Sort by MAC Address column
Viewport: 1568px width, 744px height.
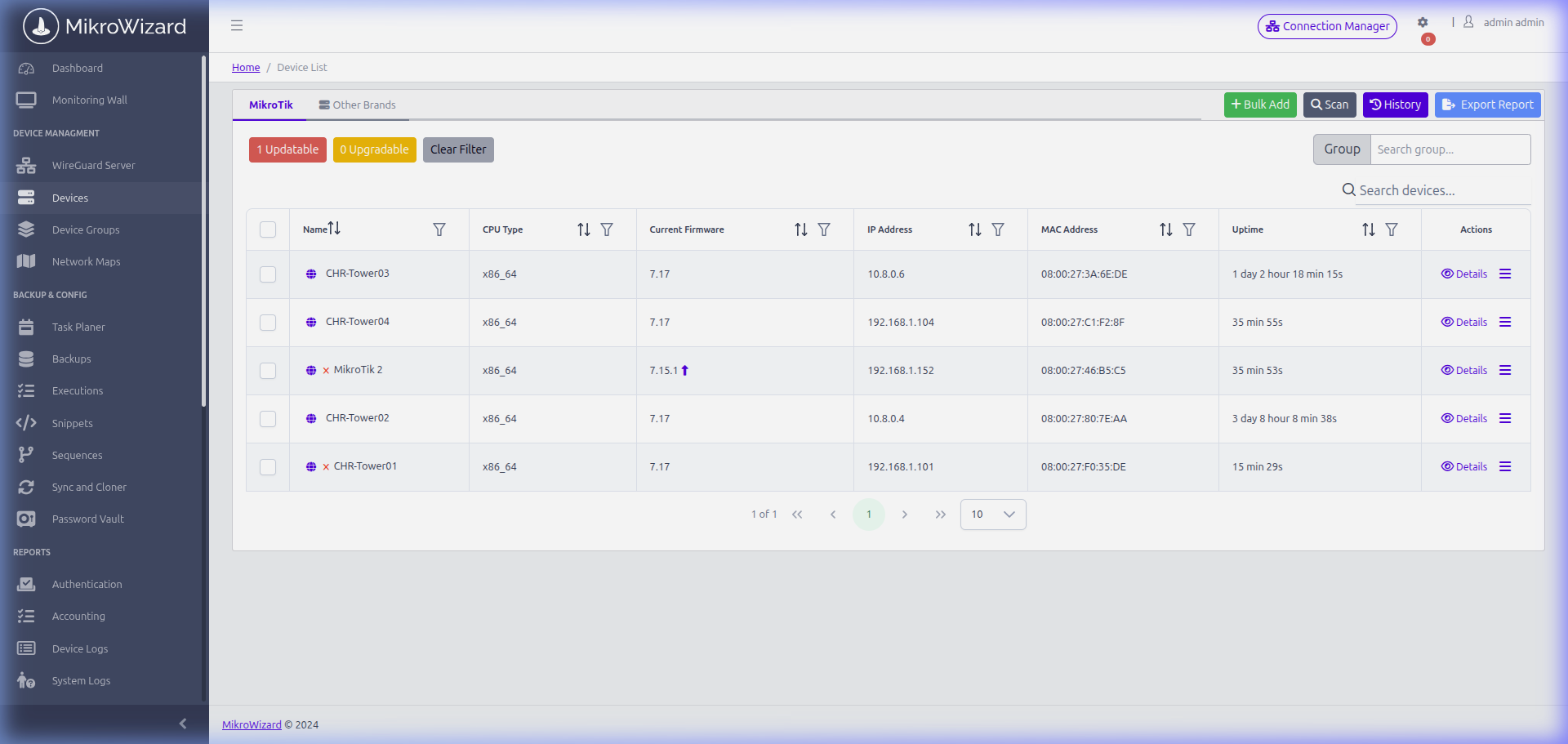coord(1165,229)
